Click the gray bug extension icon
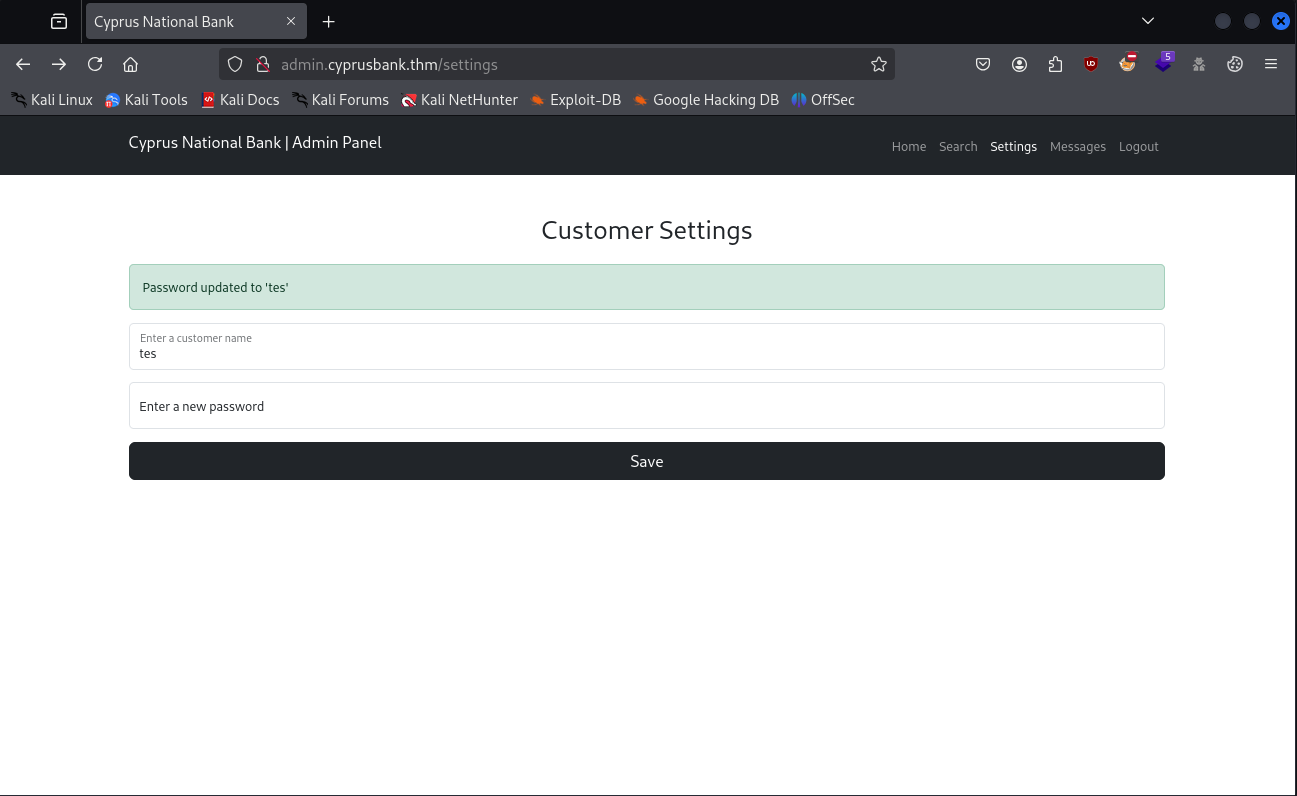 click(x=1199, y=64)
